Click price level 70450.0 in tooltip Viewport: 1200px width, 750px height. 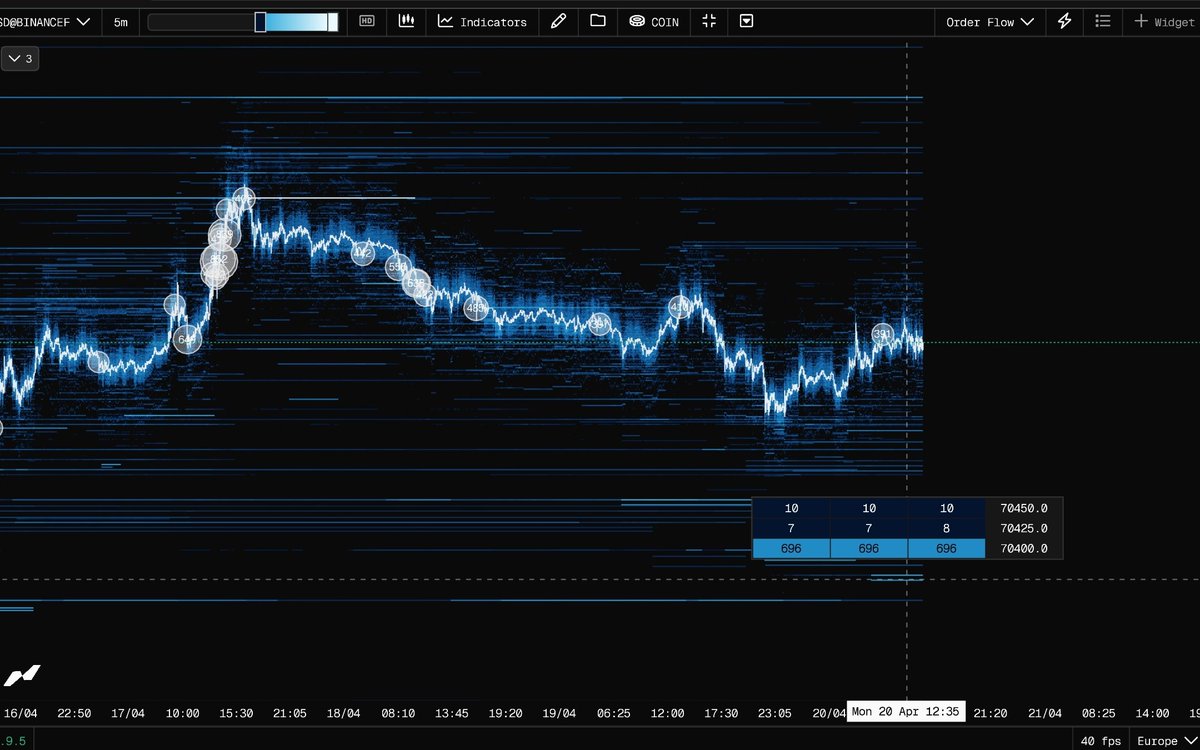1023,508
